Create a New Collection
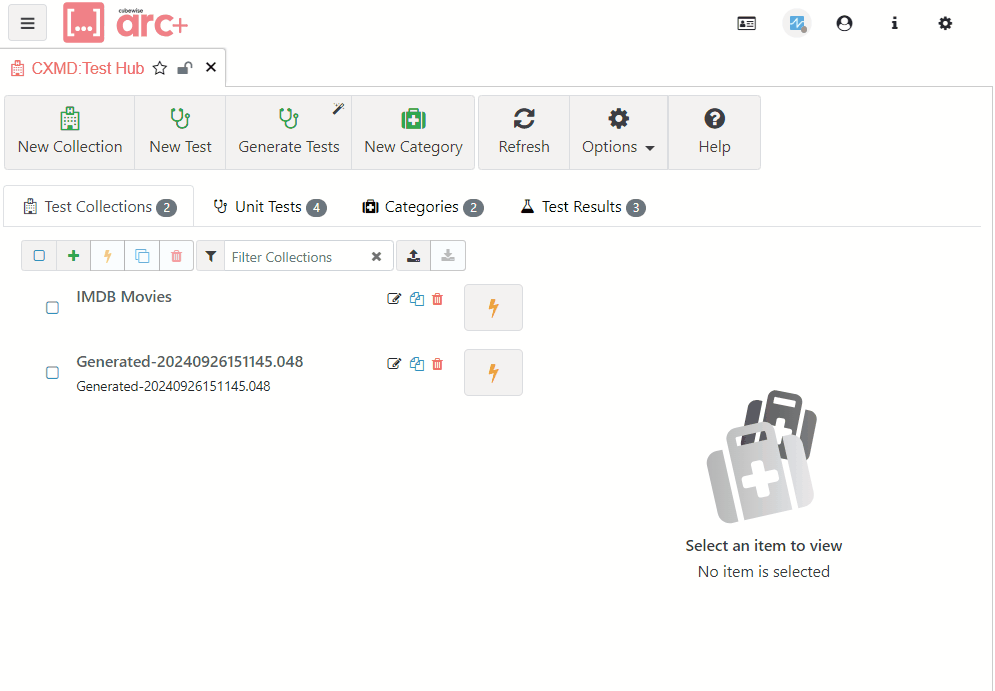Viewport: 995px width, 691px height. coord(70,133)
